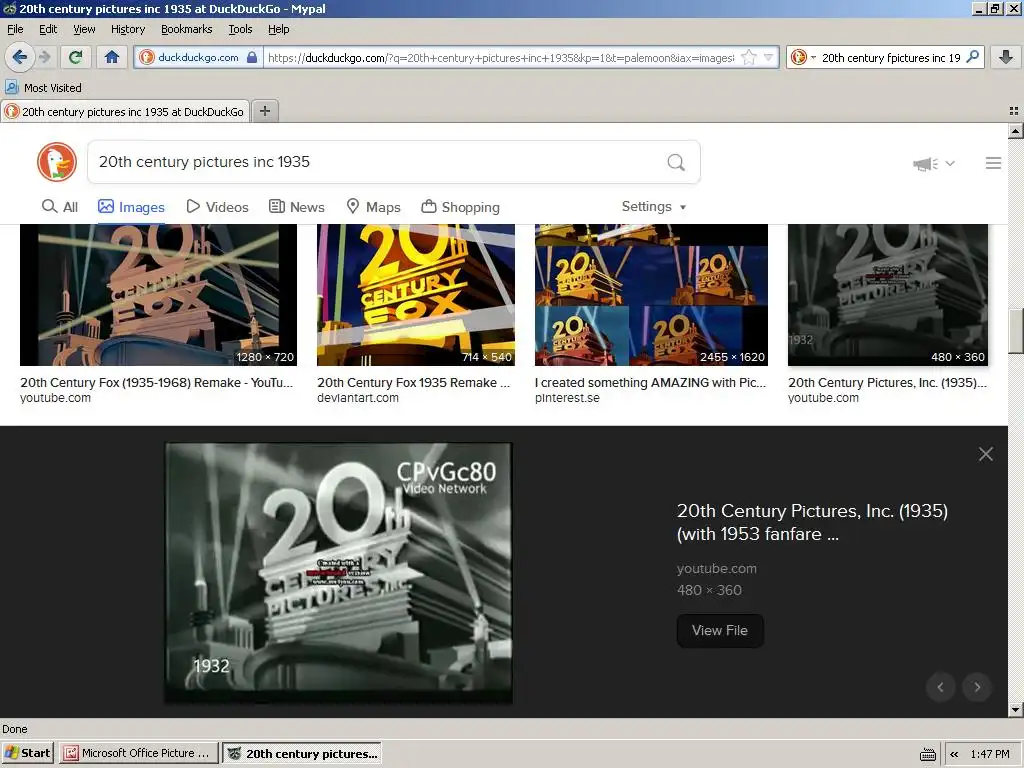
Task: Click the DuckDuckGo duck logo
Action: [x=57, y=162]
